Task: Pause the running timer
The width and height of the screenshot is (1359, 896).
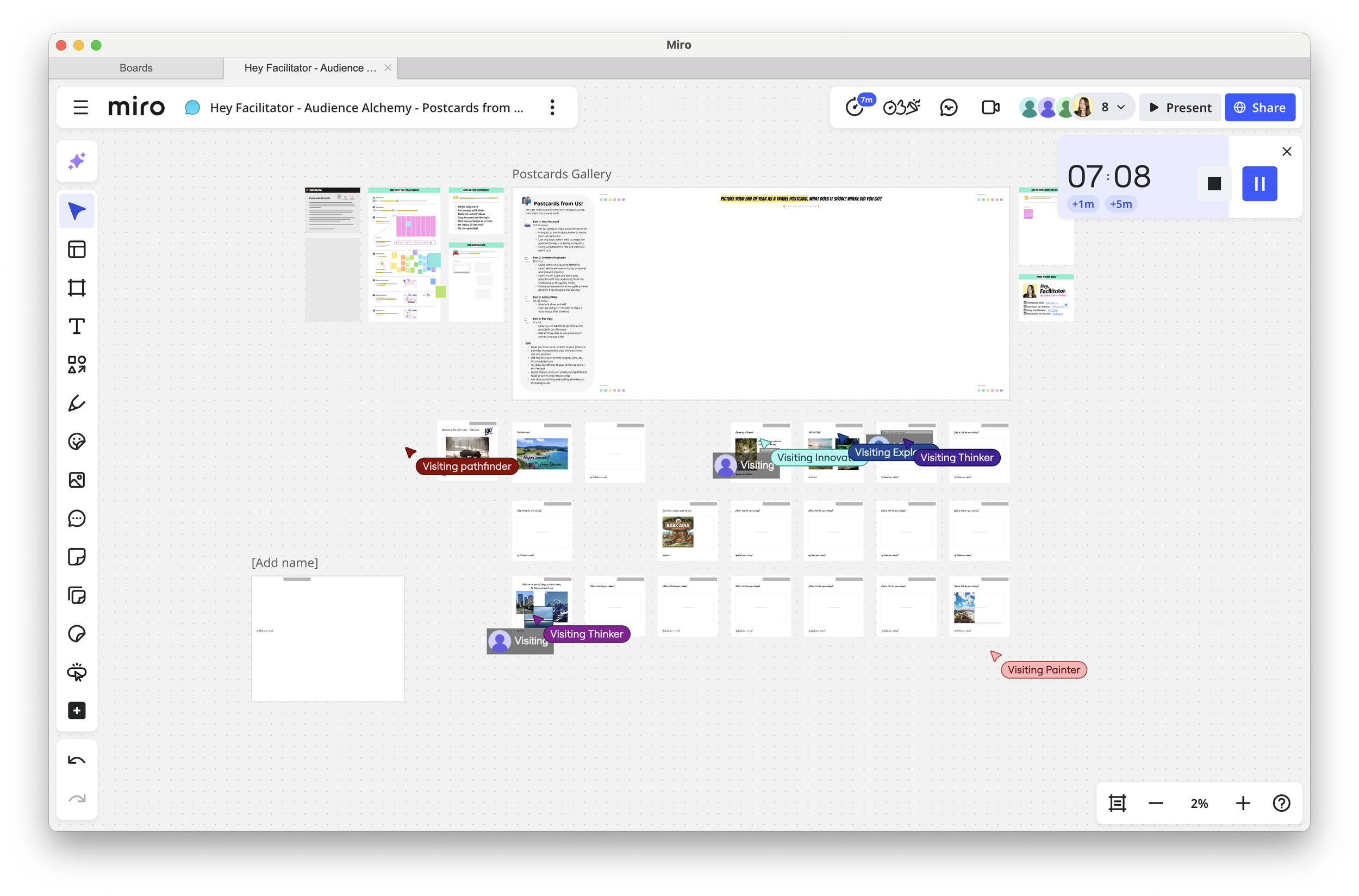Action: coord(1259,183)
